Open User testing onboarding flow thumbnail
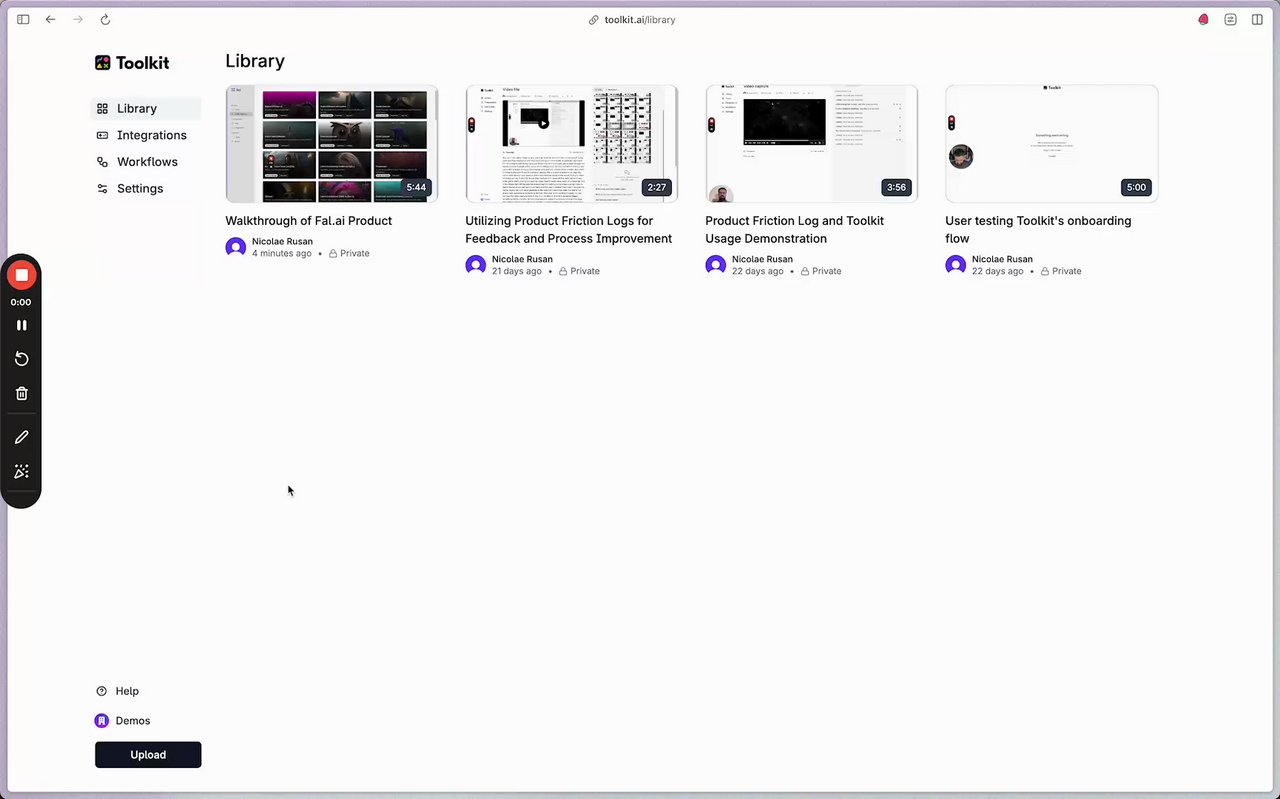This screenshot has height=799, width=1280. 1052,144
